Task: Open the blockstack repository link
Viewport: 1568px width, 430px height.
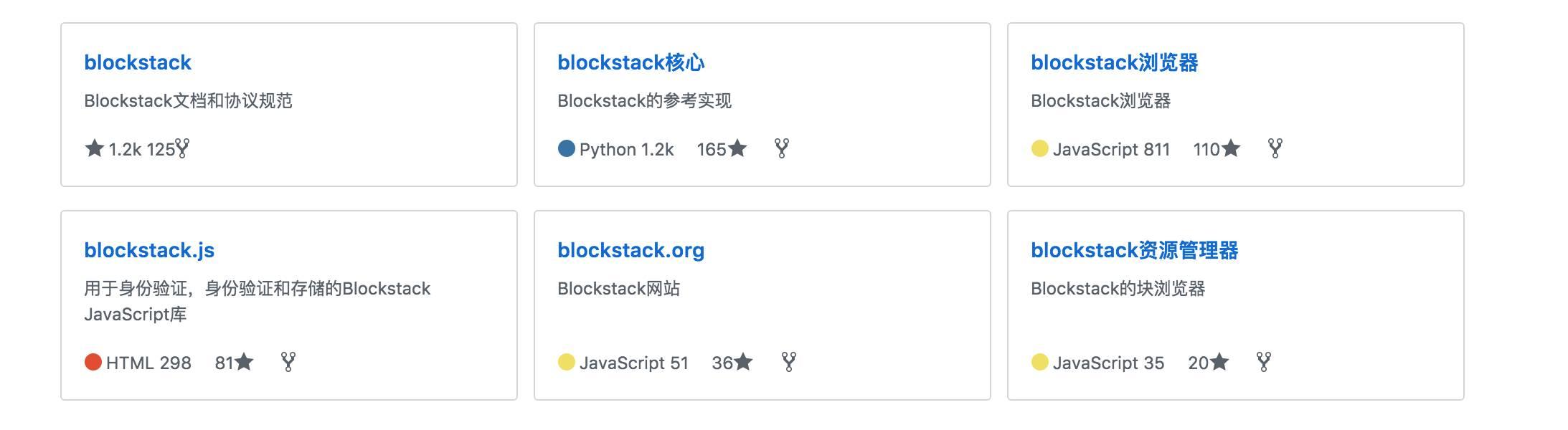Action: click(x=137, y=63)
